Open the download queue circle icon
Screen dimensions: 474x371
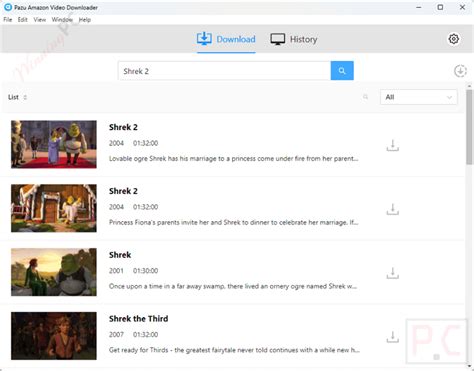pos(460,71)
